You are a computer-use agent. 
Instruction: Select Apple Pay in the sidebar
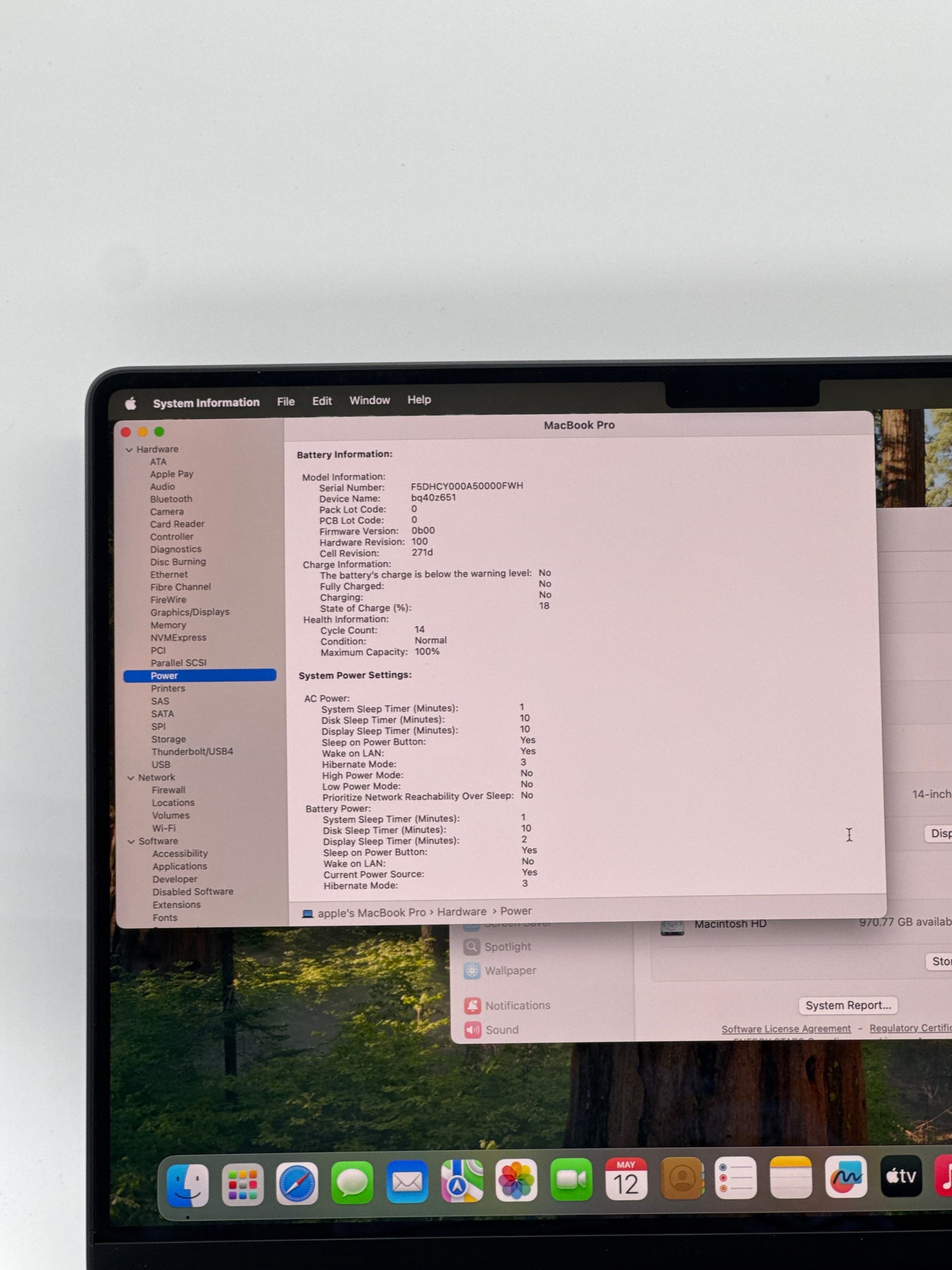click(172, 475)
